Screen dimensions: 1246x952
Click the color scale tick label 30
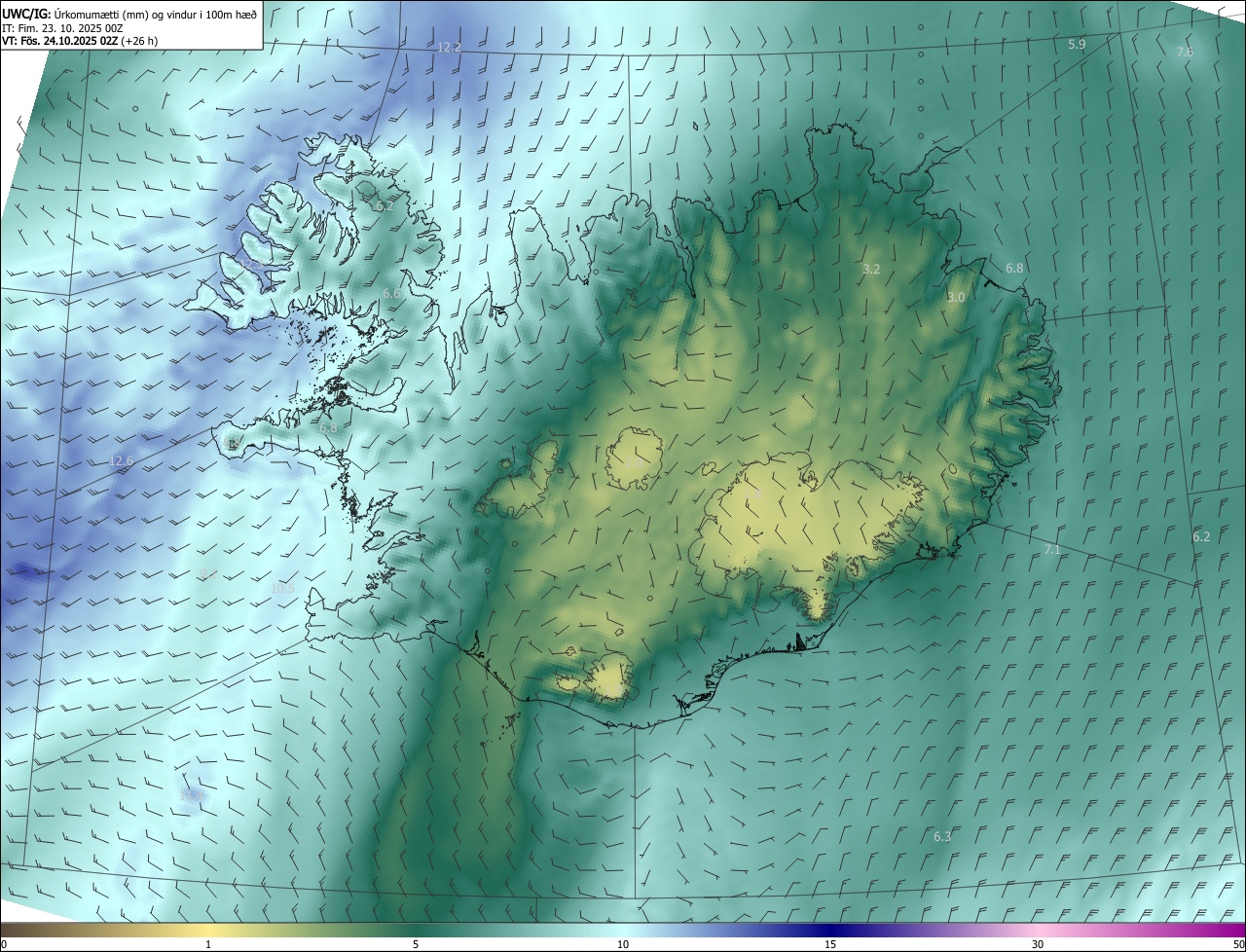1038,944
